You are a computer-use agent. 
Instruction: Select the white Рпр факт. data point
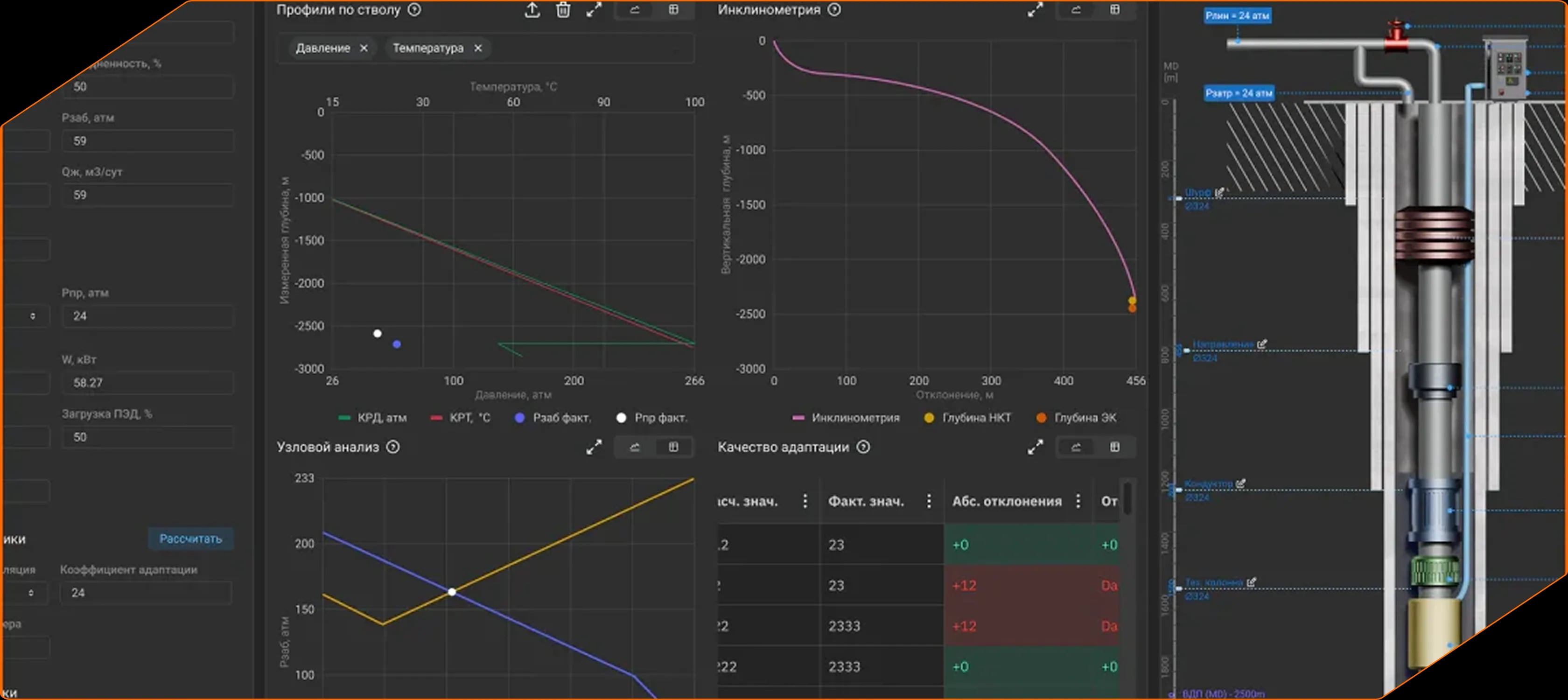(x=378, y=334)
